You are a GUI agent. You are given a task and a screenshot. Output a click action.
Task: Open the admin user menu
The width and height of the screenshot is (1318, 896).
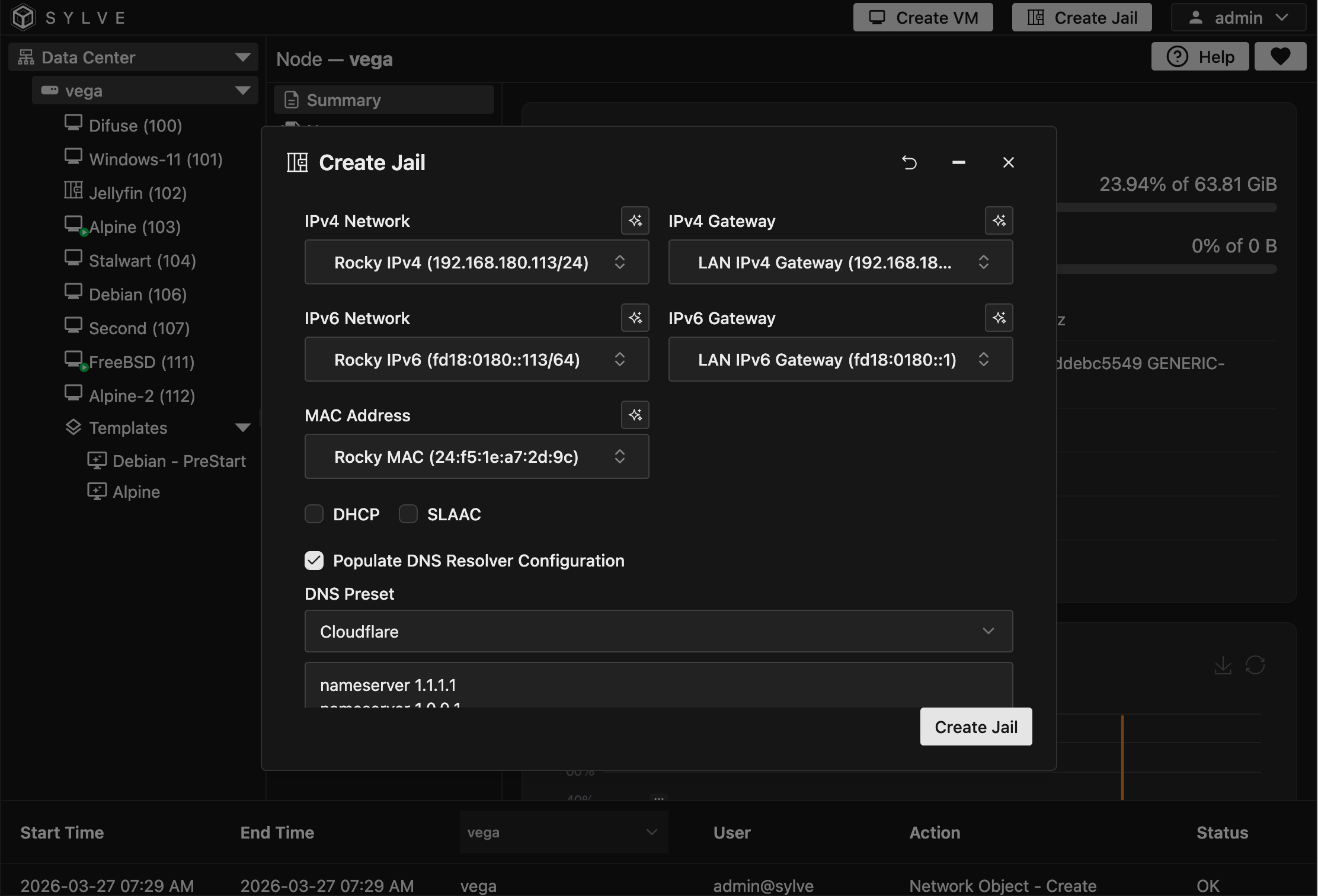pos(1239,18)
